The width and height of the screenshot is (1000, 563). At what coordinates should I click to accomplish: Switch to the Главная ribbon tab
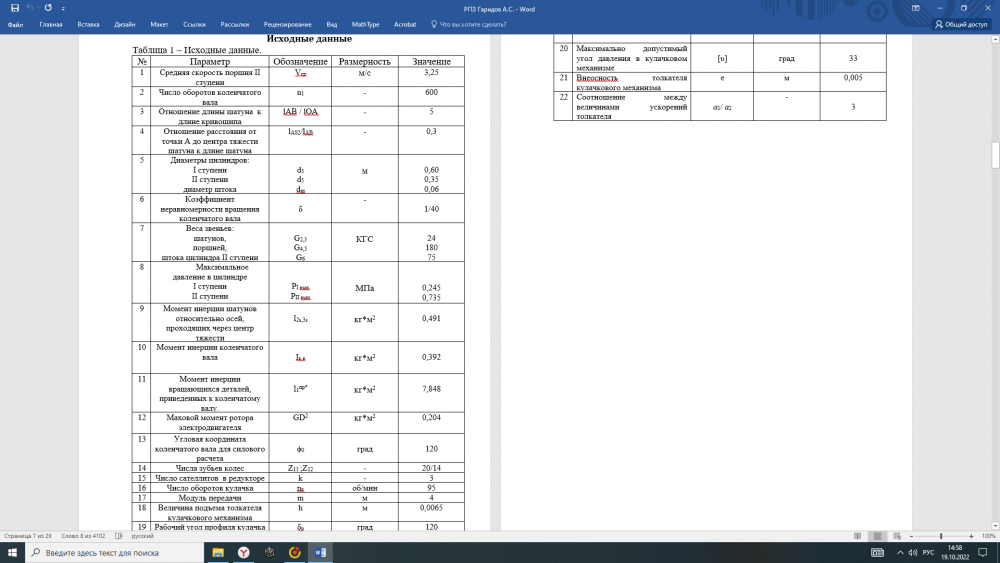[x=51, y=24]
